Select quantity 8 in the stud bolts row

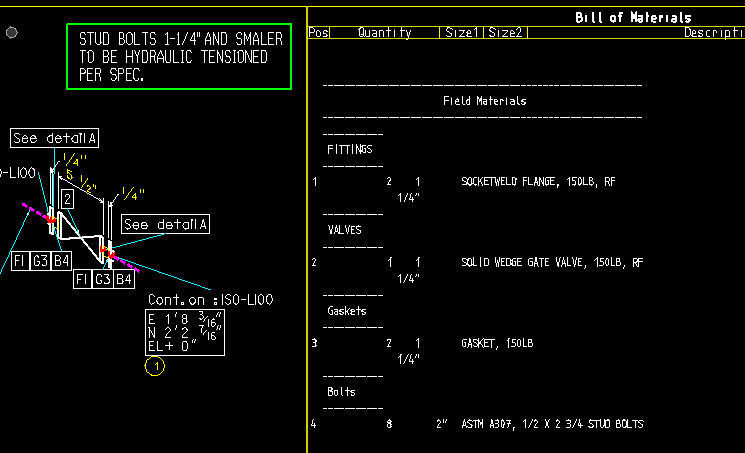click(389, 424)
